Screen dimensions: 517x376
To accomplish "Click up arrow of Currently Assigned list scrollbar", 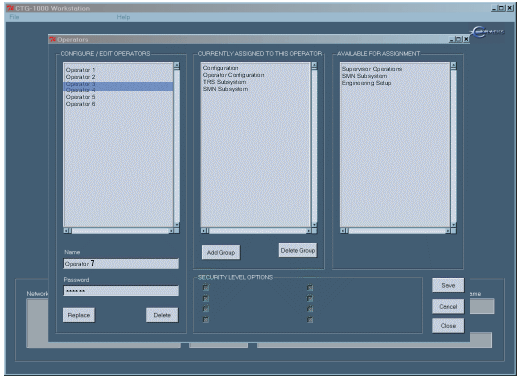I will (x=314, y=66).
